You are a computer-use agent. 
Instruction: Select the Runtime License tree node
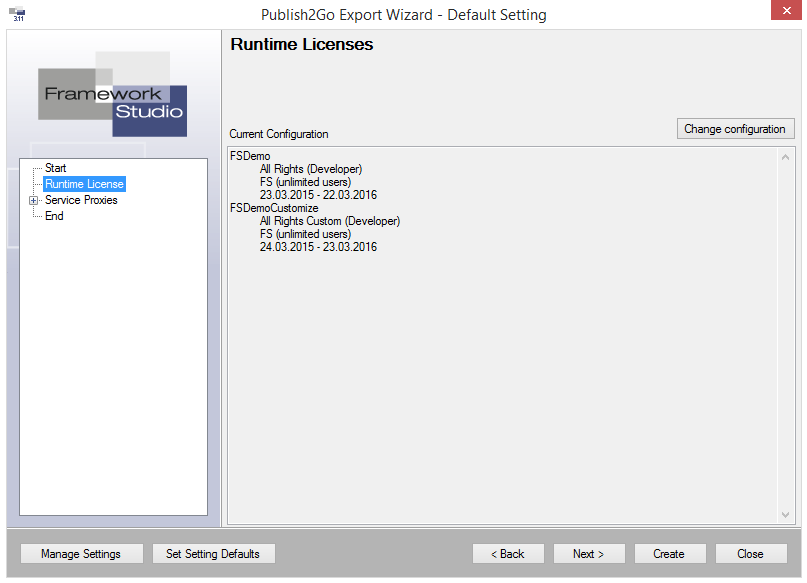point(84,184)
